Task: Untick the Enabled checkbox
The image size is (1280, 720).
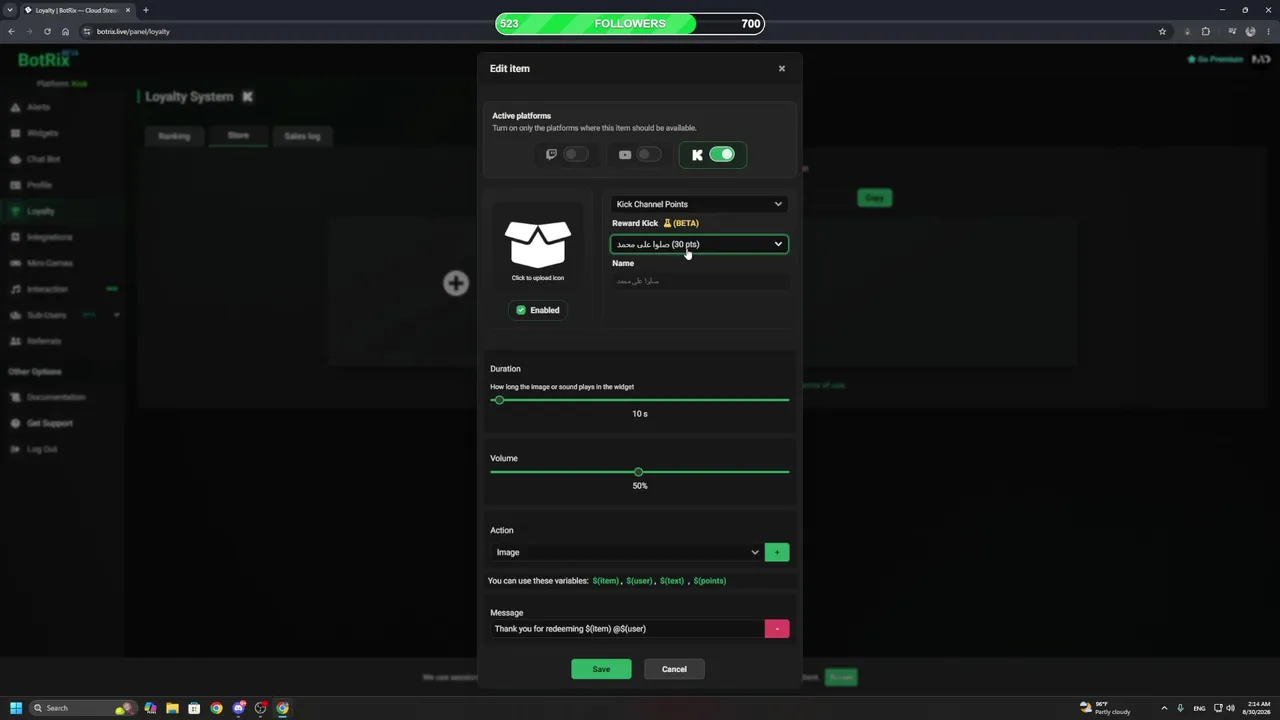Action: 521,310
